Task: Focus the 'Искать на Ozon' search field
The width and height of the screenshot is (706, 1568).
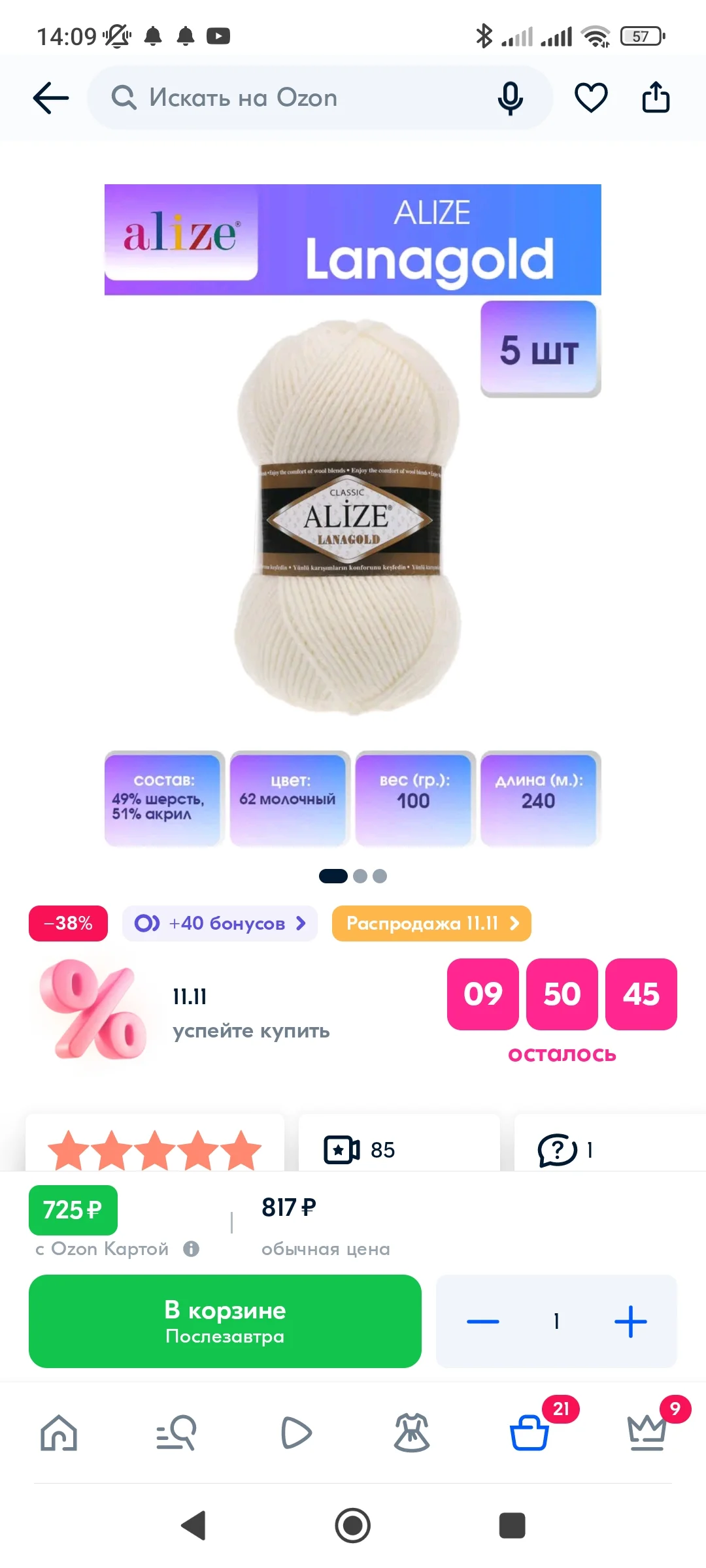Action: coord(320,98)
